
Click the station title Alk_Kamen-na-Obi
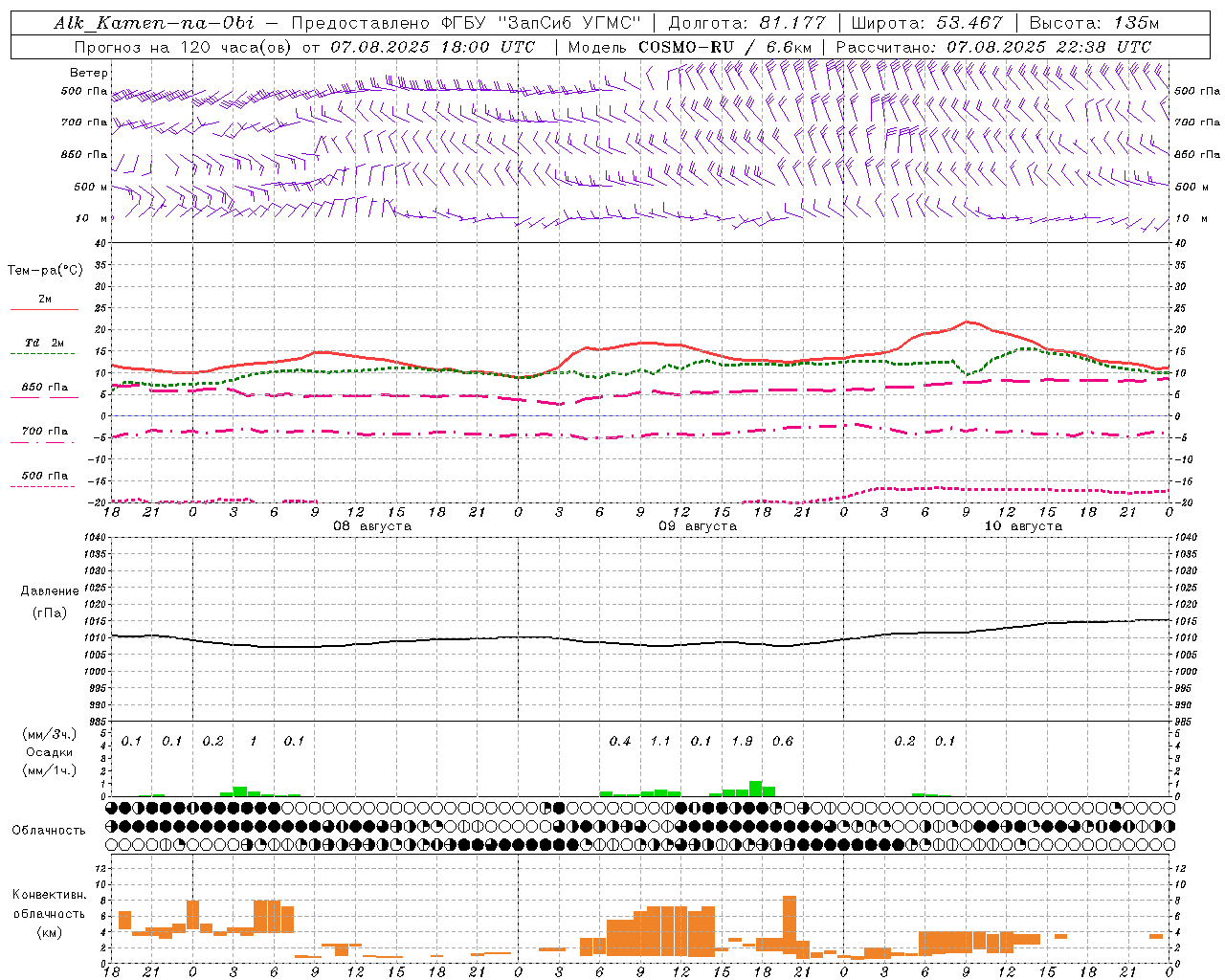pyautogui.click(x=154, y=23)
